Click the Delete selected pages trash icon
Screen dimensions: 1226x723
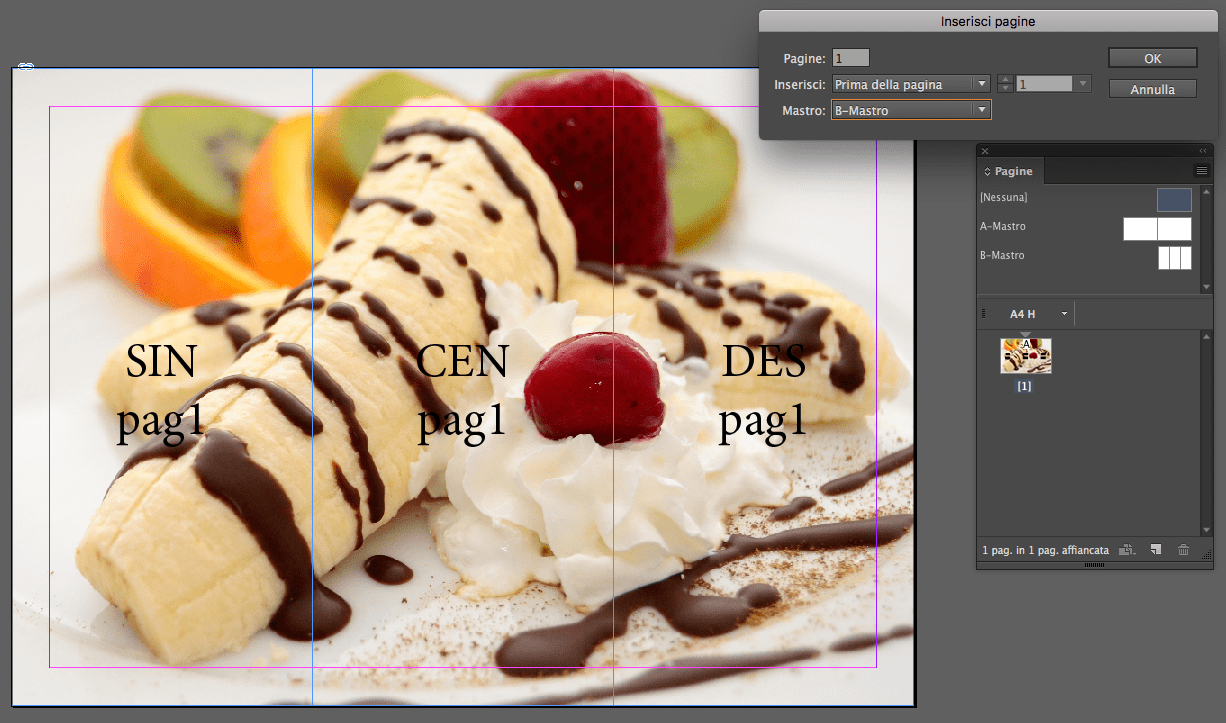[x=1184, y=550]
